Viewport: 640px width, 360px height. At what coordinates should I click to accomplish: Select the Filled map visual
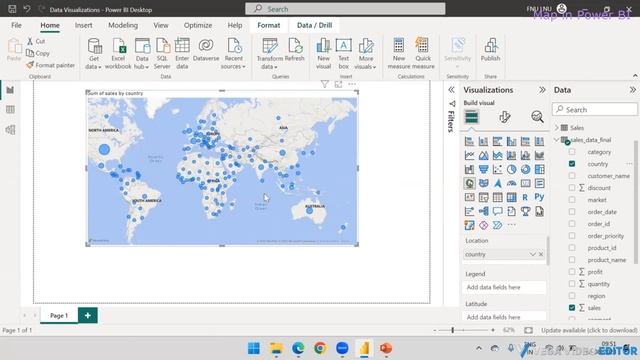click(484, 183)
